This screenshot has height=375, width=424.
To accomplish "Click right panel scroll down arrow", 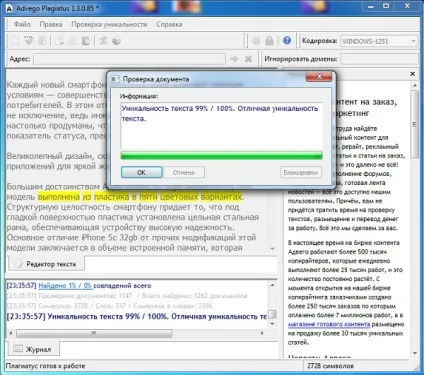I will [415, 353].
